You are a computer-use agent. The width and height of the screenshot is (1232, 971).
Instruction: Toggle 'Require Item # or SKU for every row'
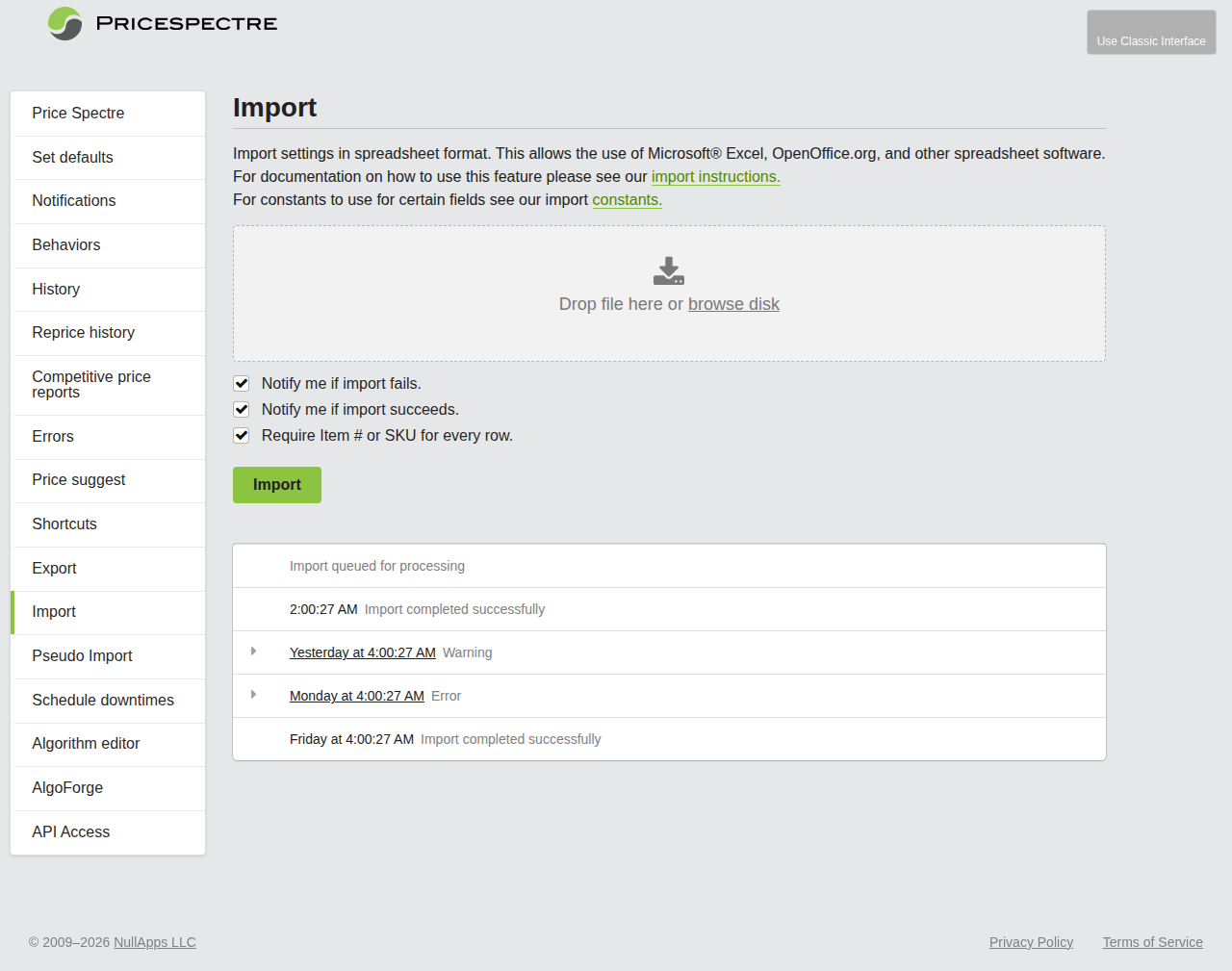pyautogui.click(x=241, y=435)
